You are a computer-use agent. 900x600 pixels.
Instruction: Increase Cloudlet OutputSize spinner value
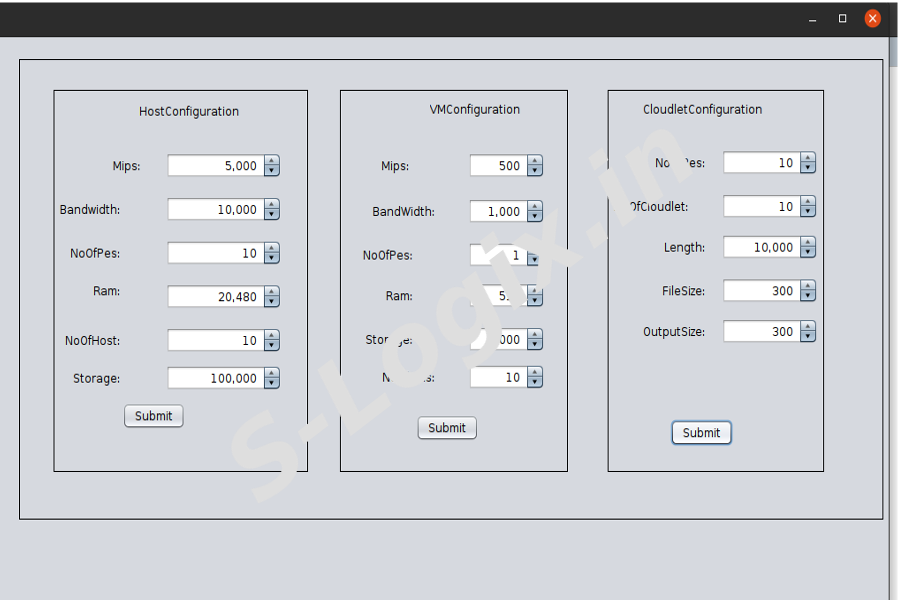point(808,326)
